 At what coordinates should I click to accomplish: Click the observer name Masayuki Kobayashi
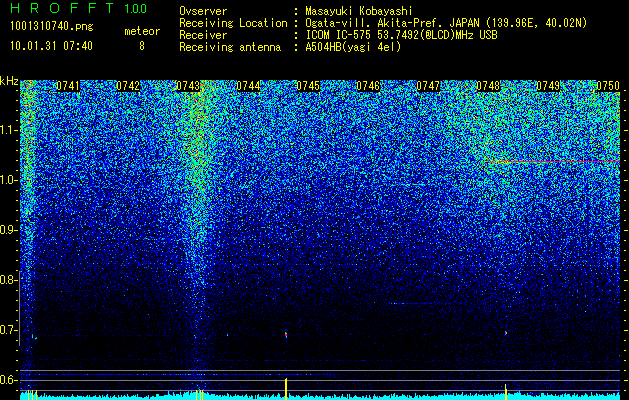[x=359, y=11]
